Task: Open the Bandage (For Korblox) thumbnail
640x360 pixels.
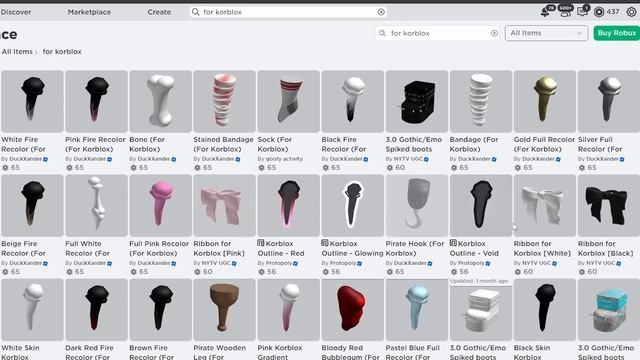Action: pyautogui.click(x=481, y=101)
